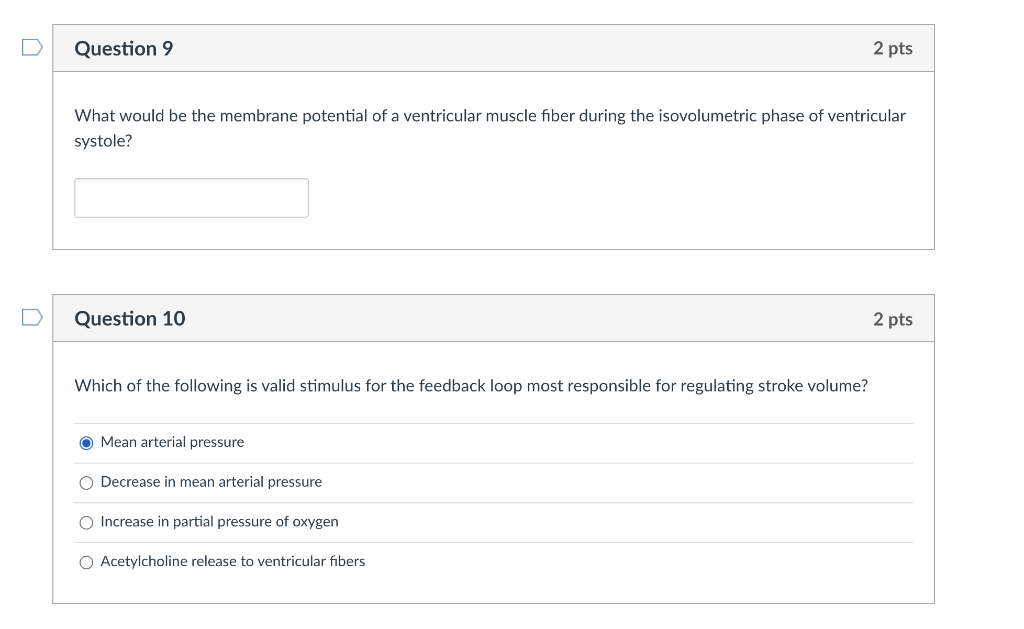Click the Question 10 heading title
Screen dimensions: 1024x629
130,318
